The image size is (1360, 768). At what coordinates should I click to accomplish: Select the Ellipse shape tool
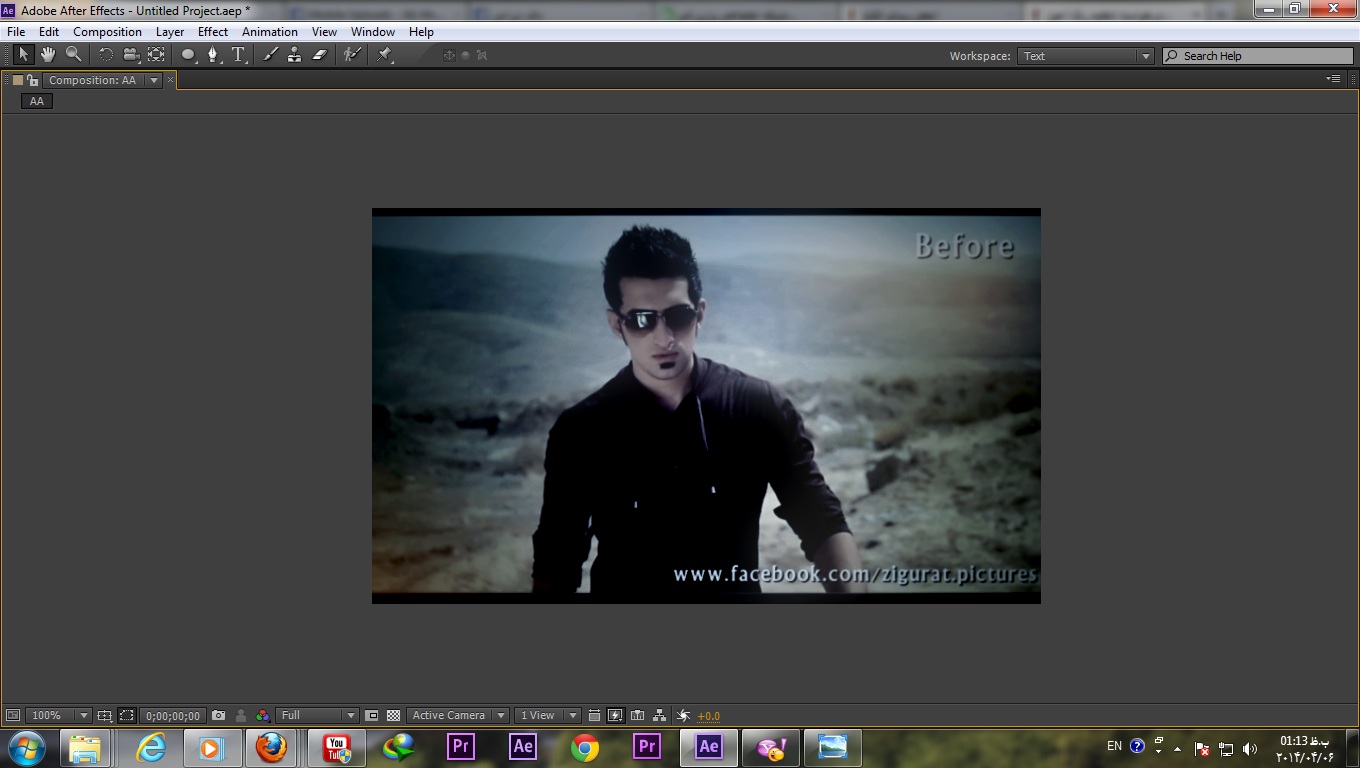[x=188, y=55]
